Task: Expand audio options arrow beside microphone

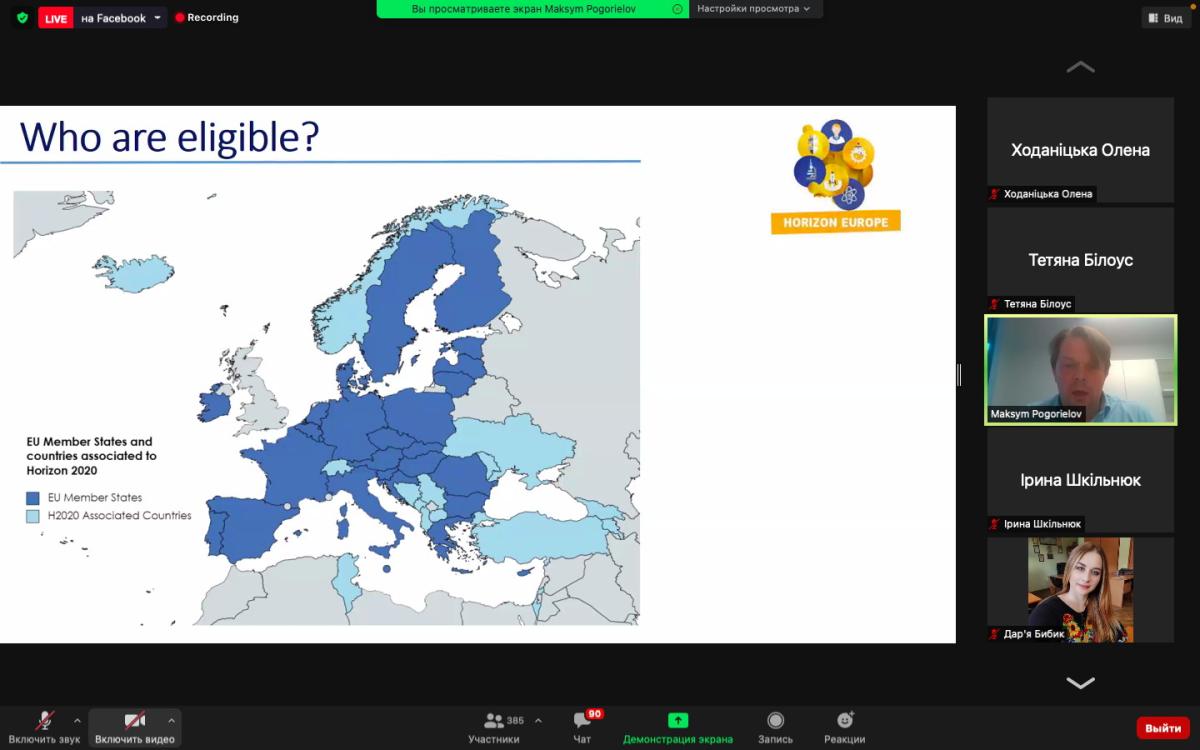Action: click(77, 720)
